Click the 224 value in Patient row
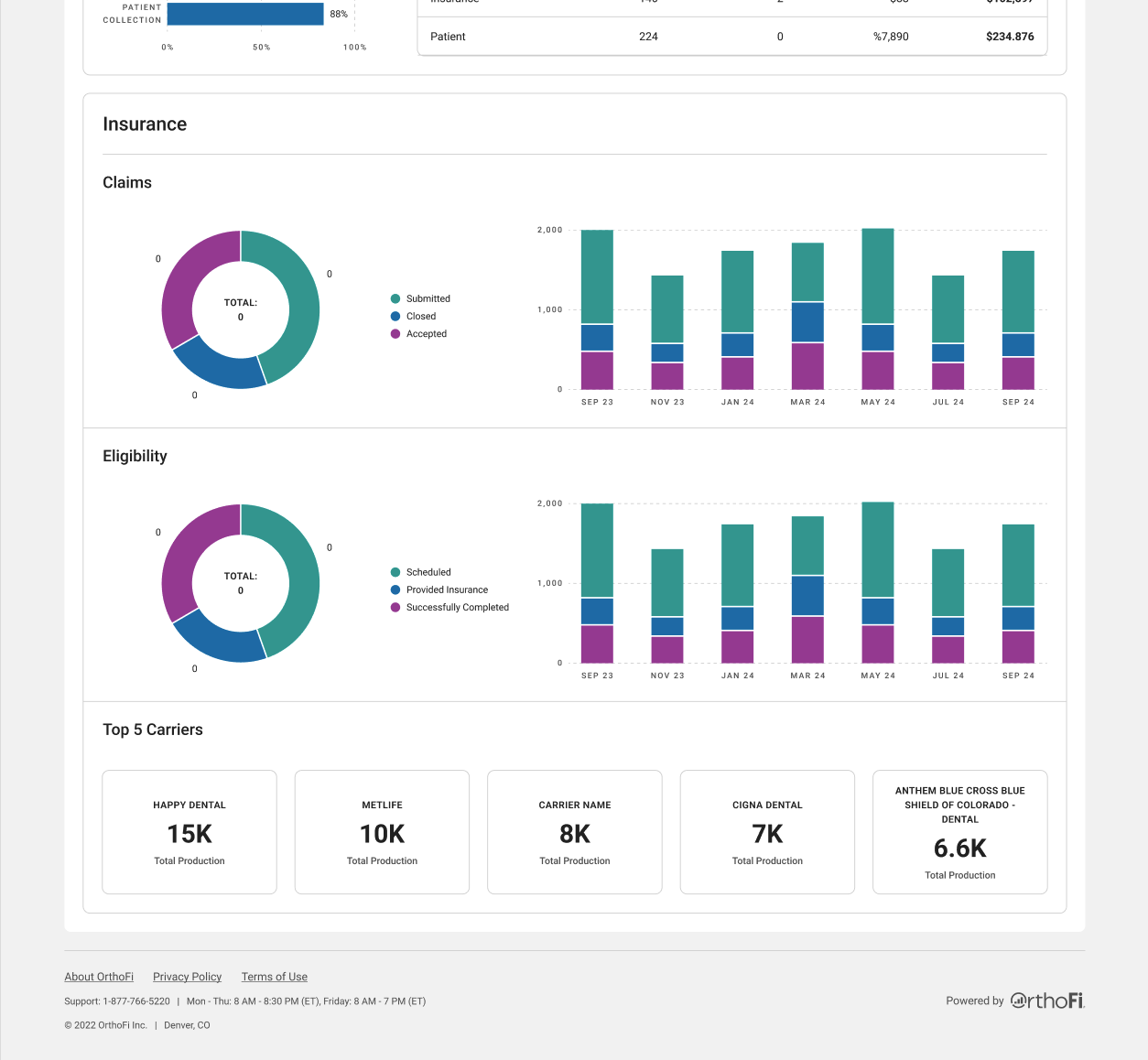Screen dimensions: 1148x1060 (x=648, y=37)
